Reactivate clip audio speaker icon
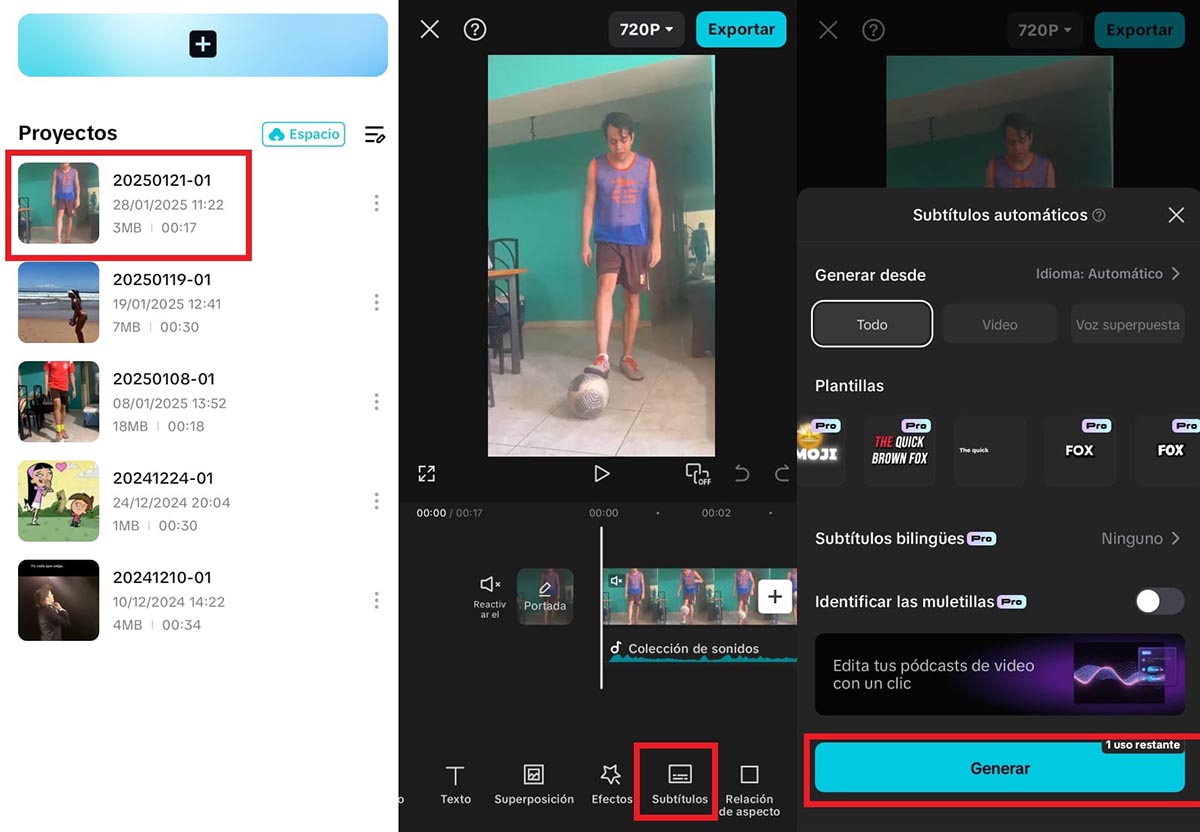This screenshot has width=1200, height=832. point(490,596)
